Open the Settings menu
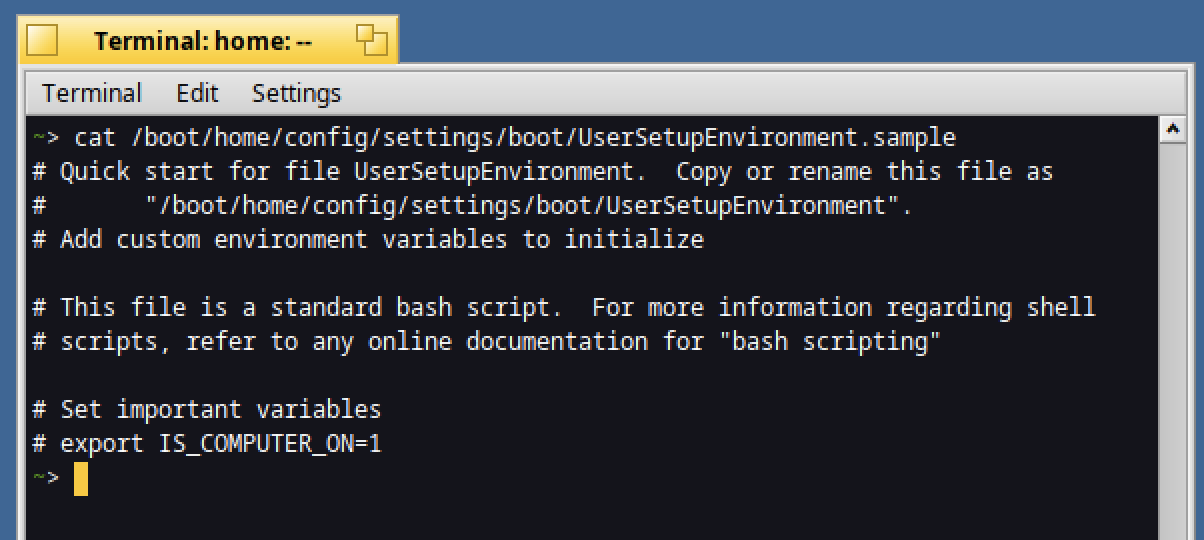The width and height of the screenshot is (1204, 540). pyautogui.click(x=296, y=93)
